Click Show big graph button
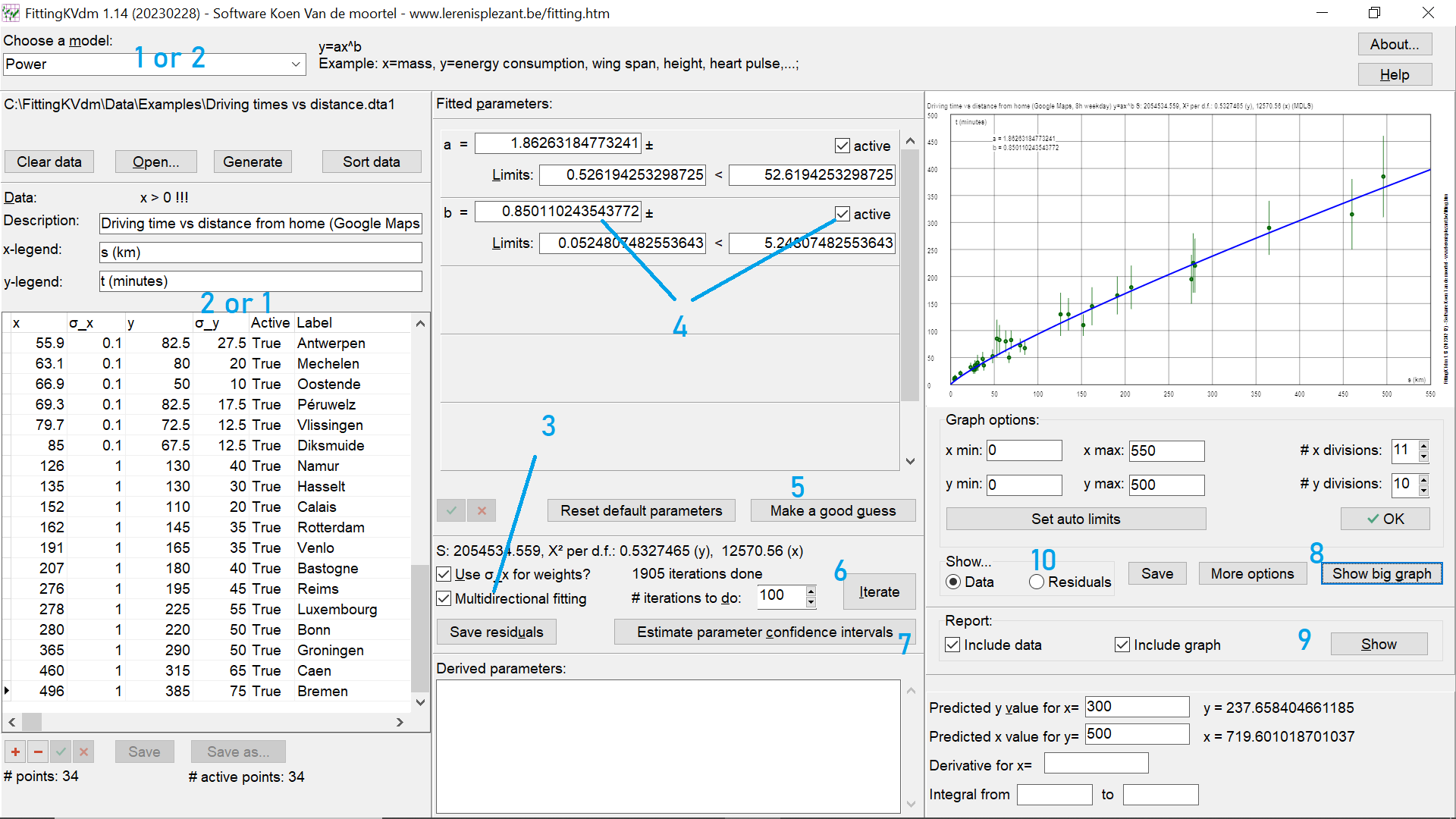The width and height of the screenshot is (1456, 819). tap(1382, 573)
